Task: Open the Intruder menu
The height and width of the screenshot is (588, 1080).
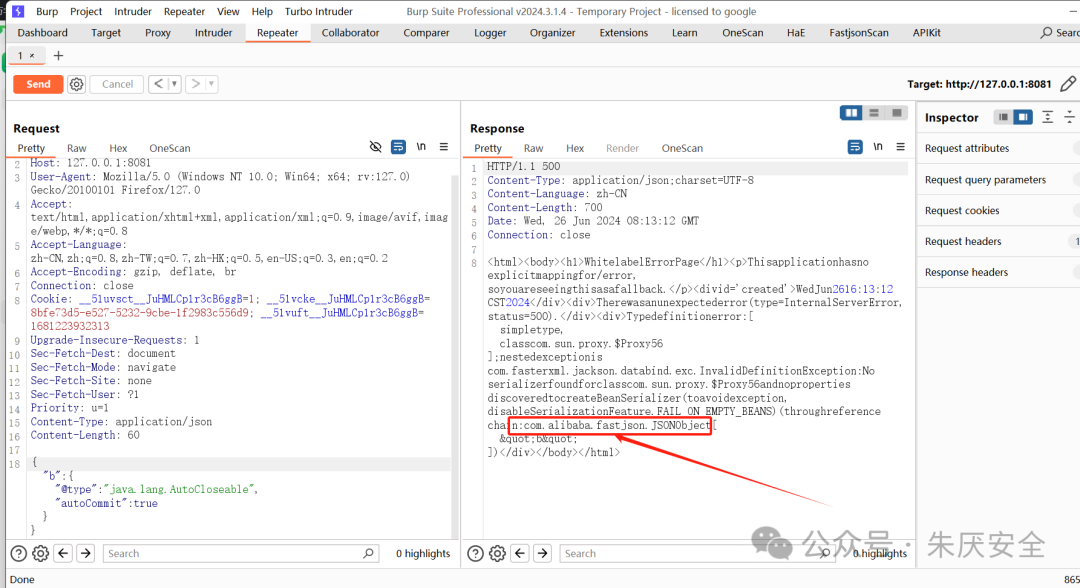Action: pyautogui.click(x=133, y=12)
